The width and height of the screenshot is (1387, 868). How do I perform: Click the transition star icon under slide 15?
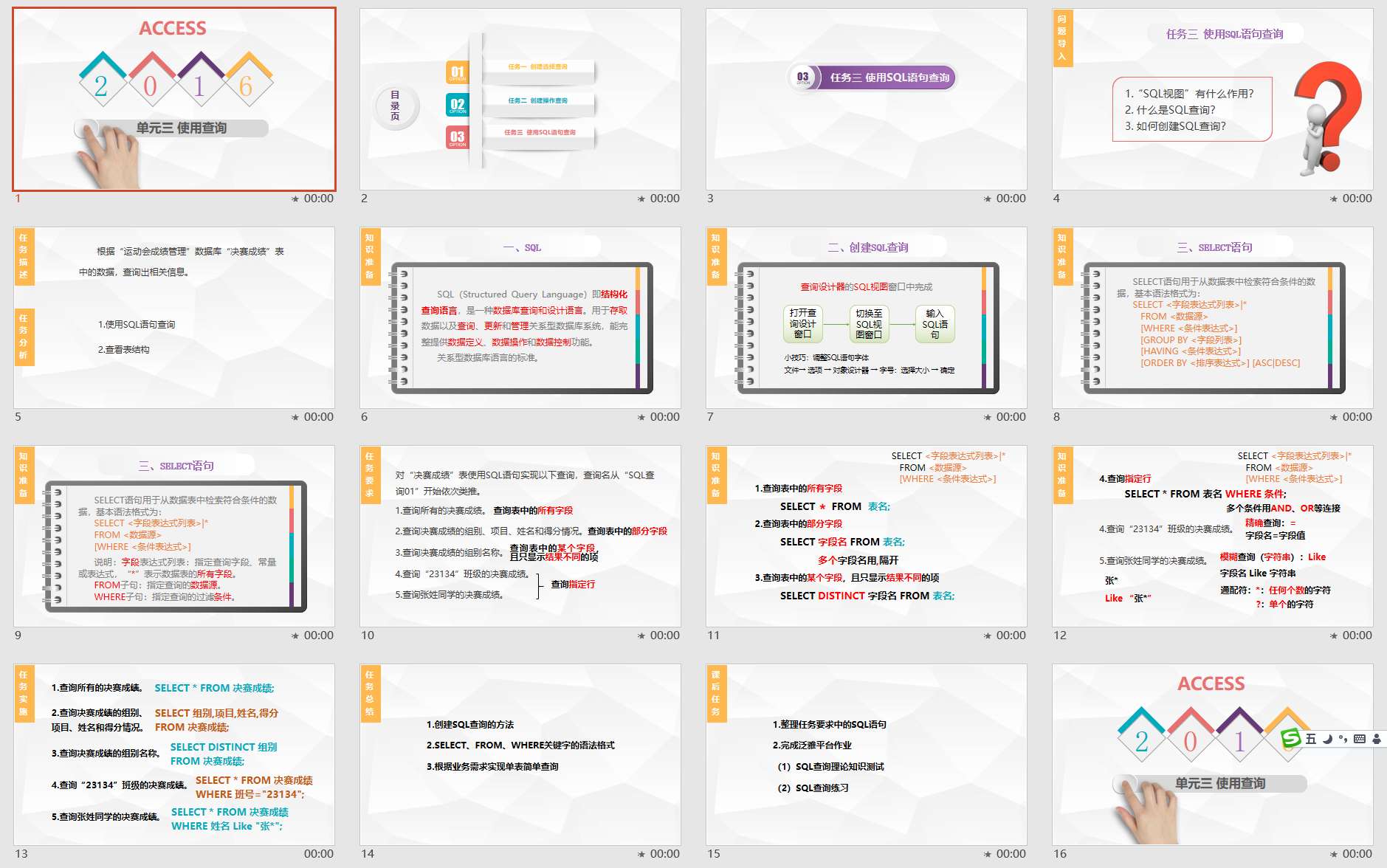point(988,854)
